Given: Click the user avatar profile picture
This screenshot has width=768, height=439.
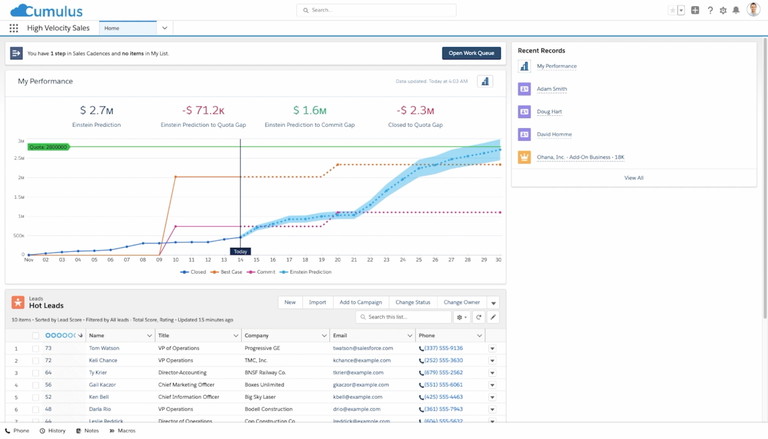Looking at the screenshot, I should coord(753,10).
